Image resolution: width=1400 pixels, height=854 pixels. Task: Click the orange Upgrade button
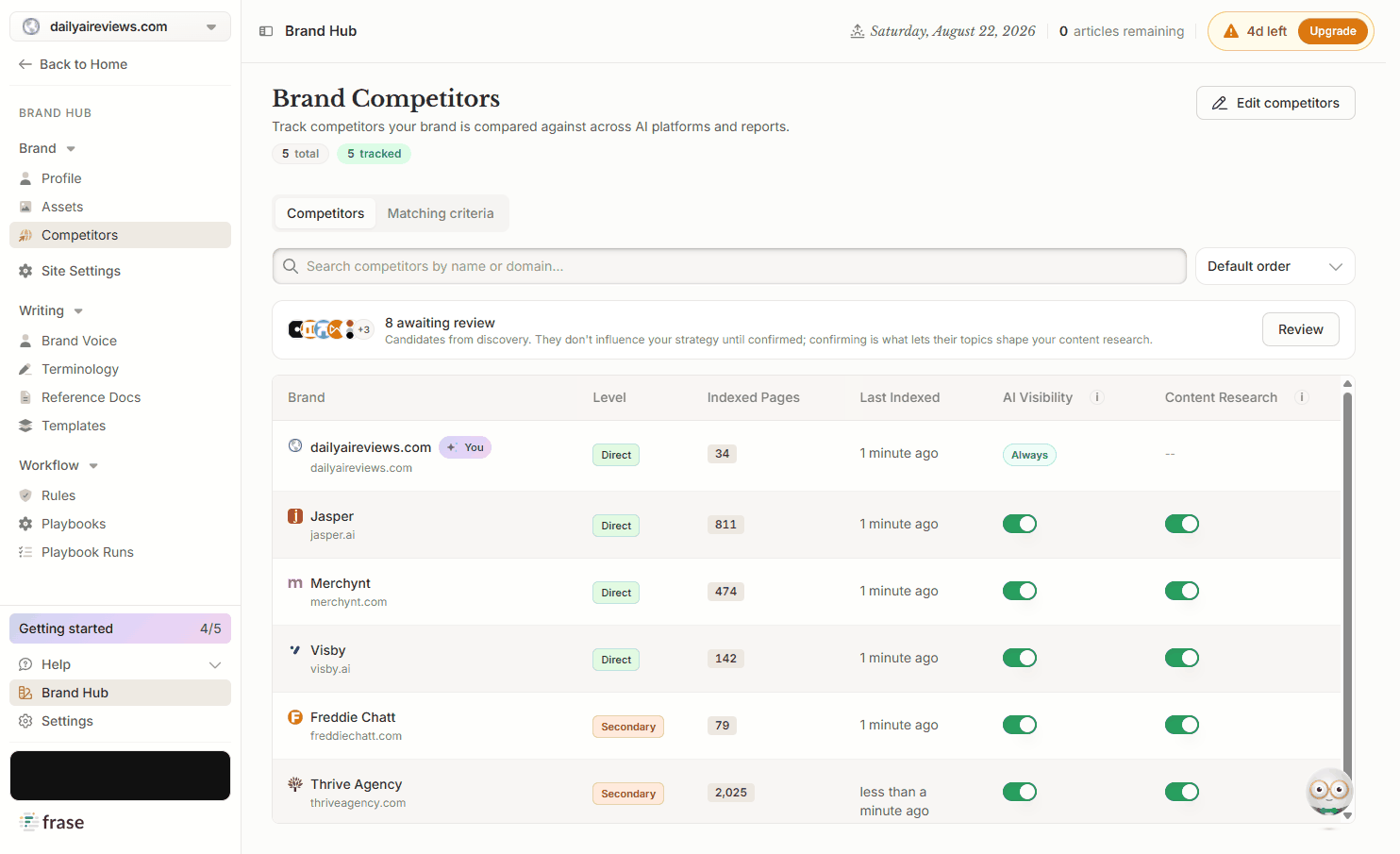1332,31
